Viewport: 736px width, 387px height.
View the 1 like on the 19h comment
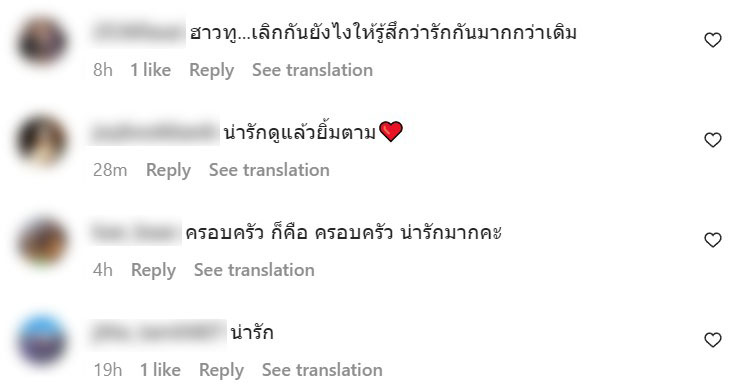[x=161, y=370]
